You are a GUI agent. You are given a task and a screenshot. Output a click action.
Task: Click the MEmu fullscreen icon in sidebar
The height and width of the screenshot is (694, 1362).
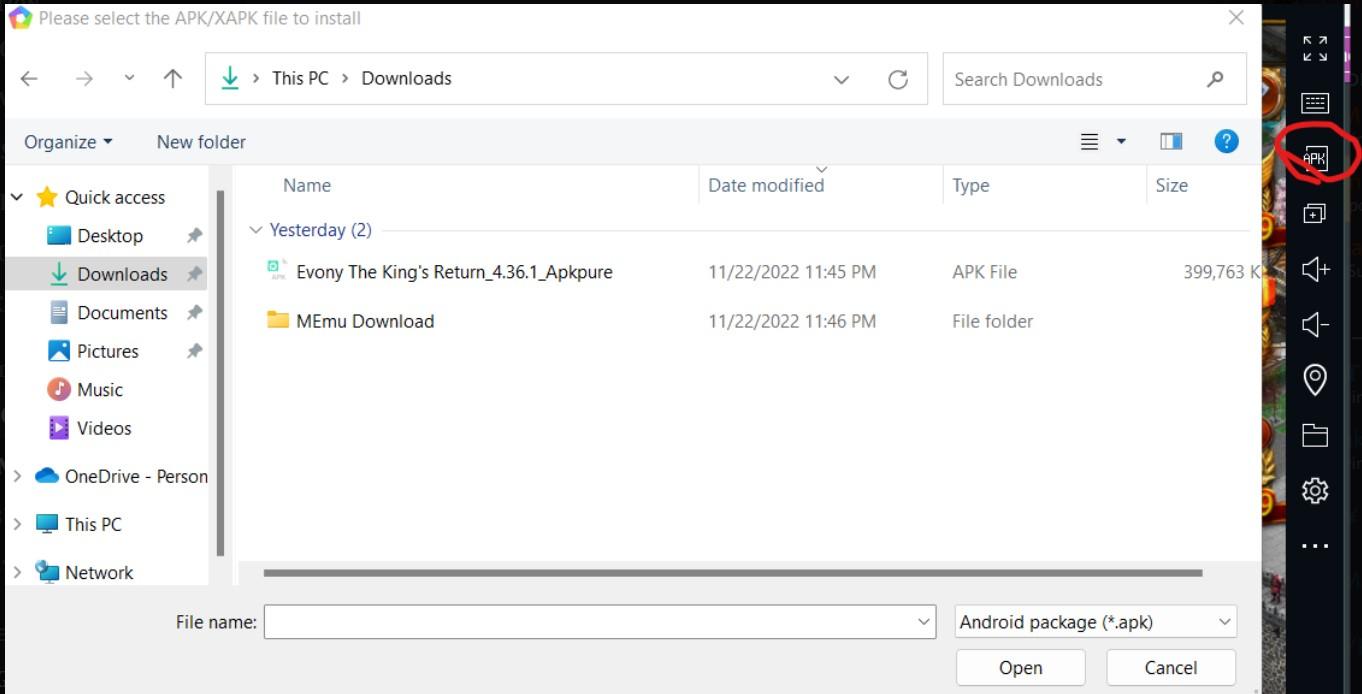click(1315, 48)
